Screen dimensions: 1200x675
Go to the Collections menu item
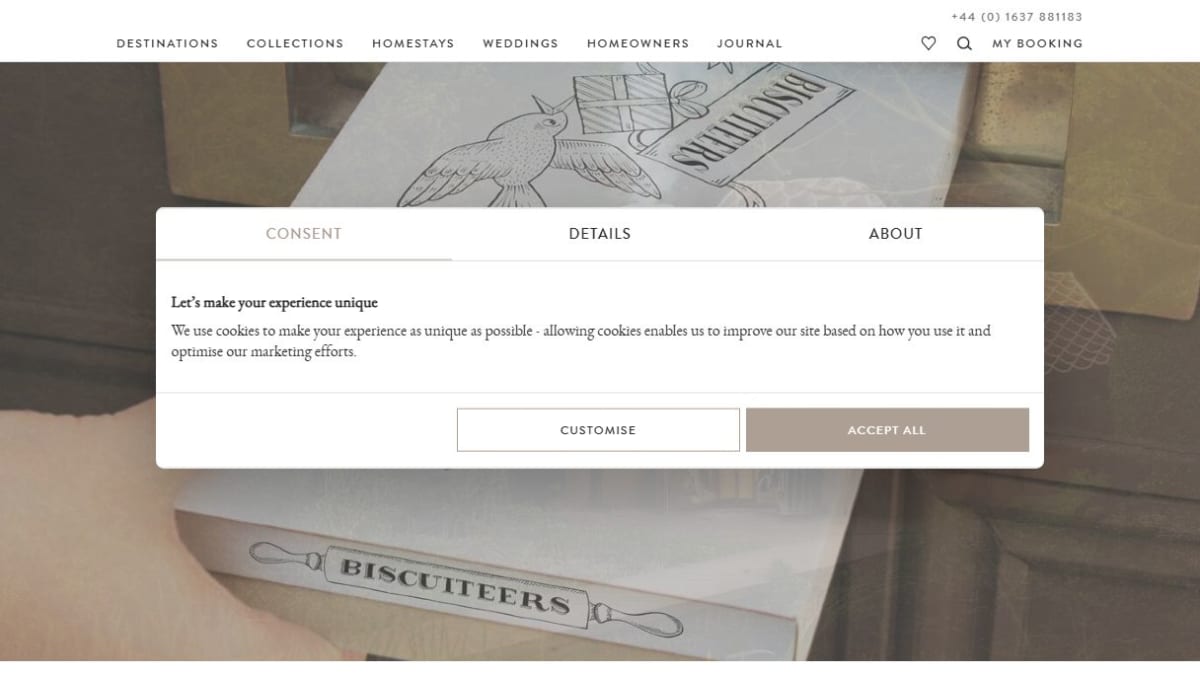pyautogui.click(x=295, y=44)
